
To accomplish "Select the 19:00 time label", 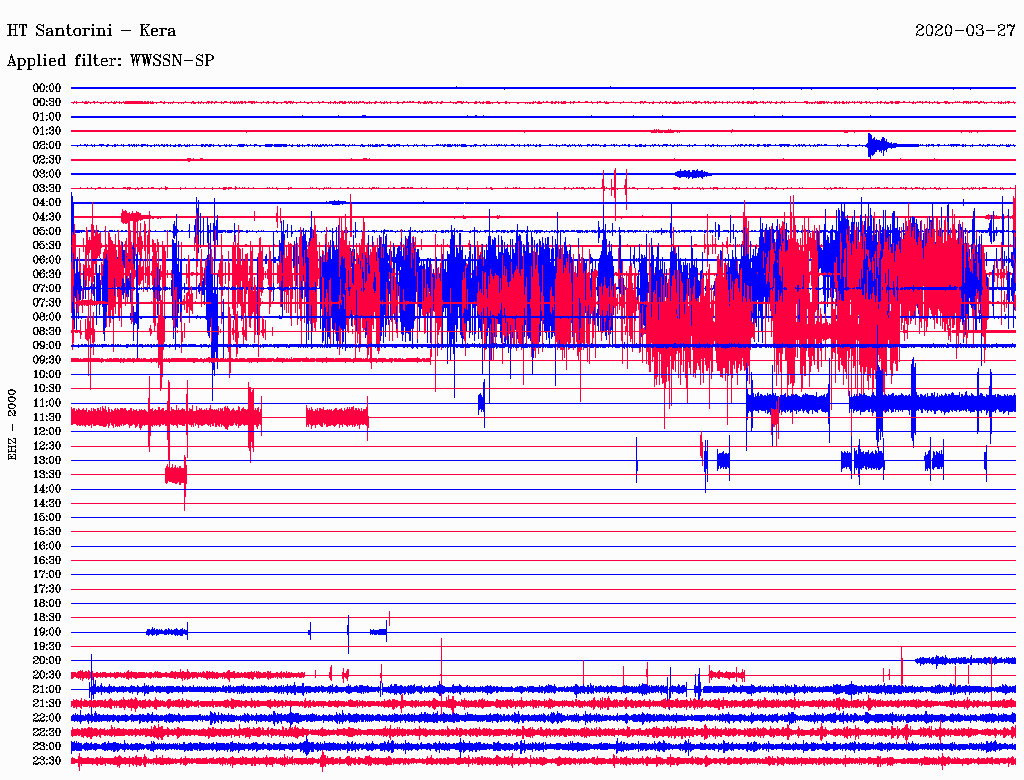I will point(47,632).
